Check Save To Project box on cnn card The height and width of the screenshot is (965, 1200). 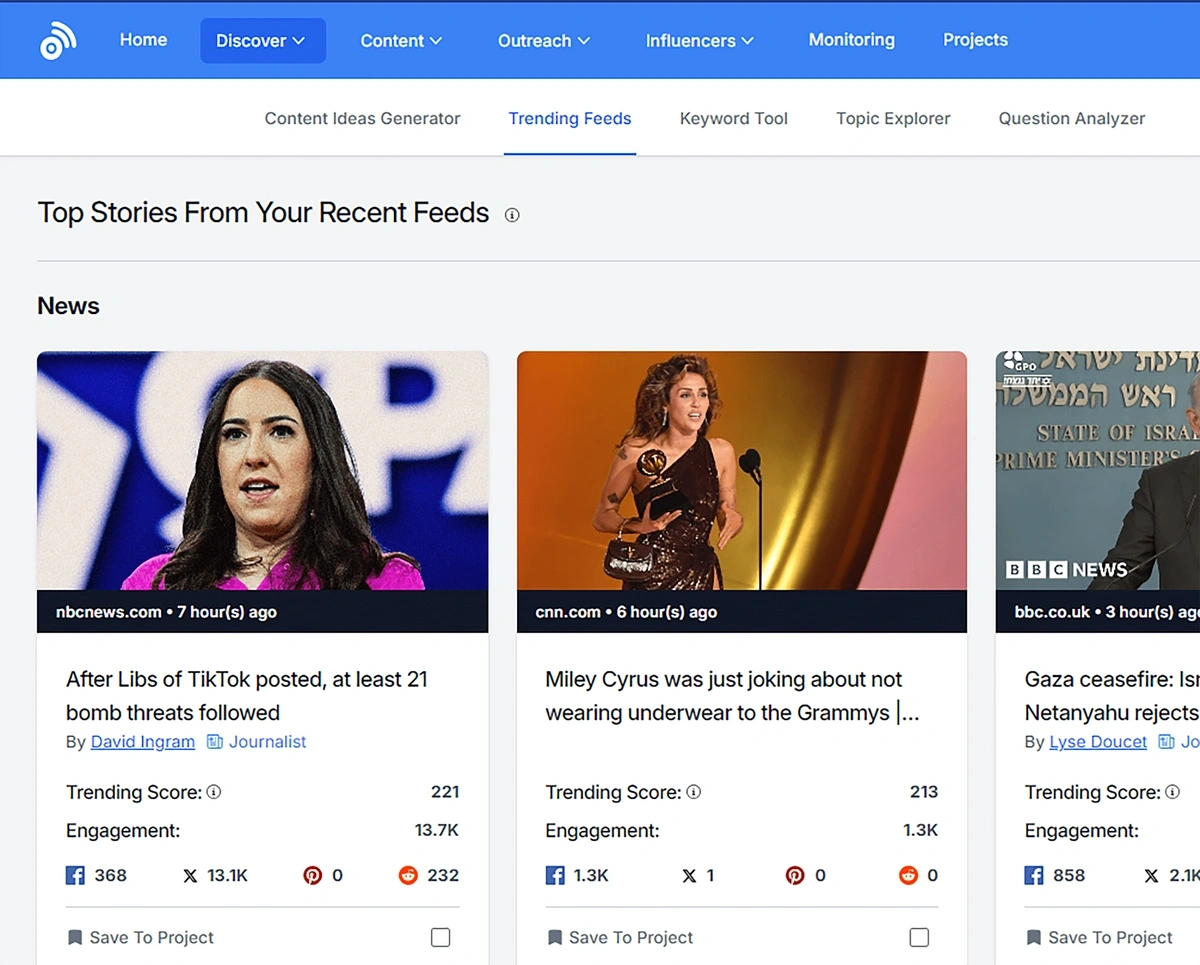click(919, 937)
